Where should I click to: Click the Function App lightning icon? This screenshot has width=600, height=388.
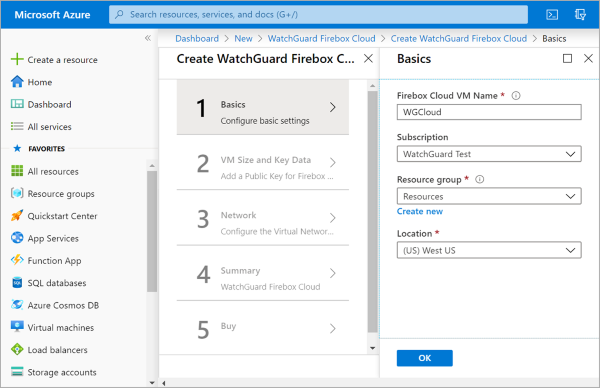[17, 260]
